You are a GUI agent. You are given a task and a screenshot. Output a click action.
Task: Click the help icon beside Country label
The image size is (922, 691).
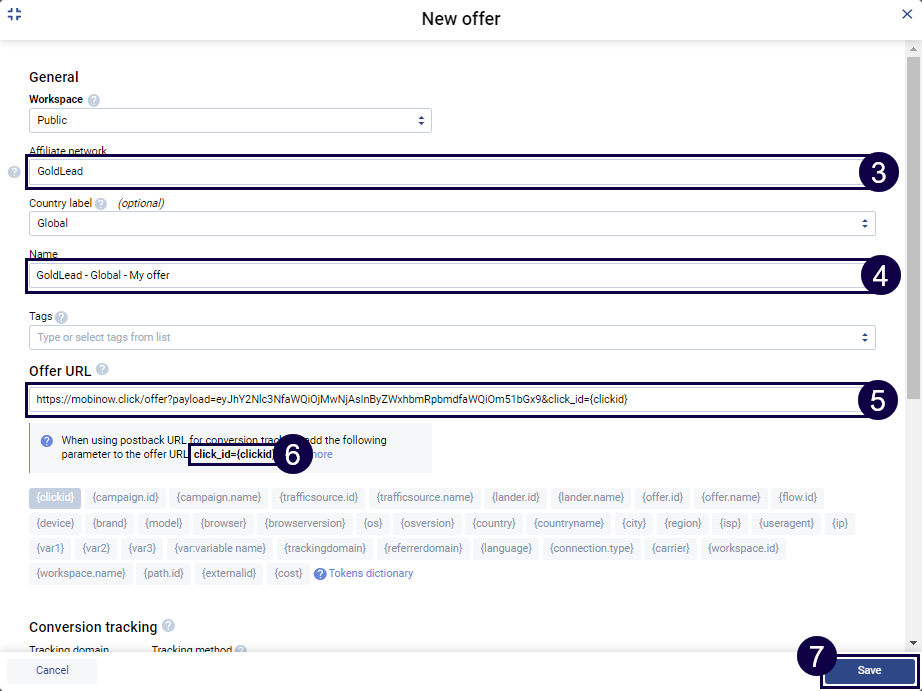click(x=101, y=203)
